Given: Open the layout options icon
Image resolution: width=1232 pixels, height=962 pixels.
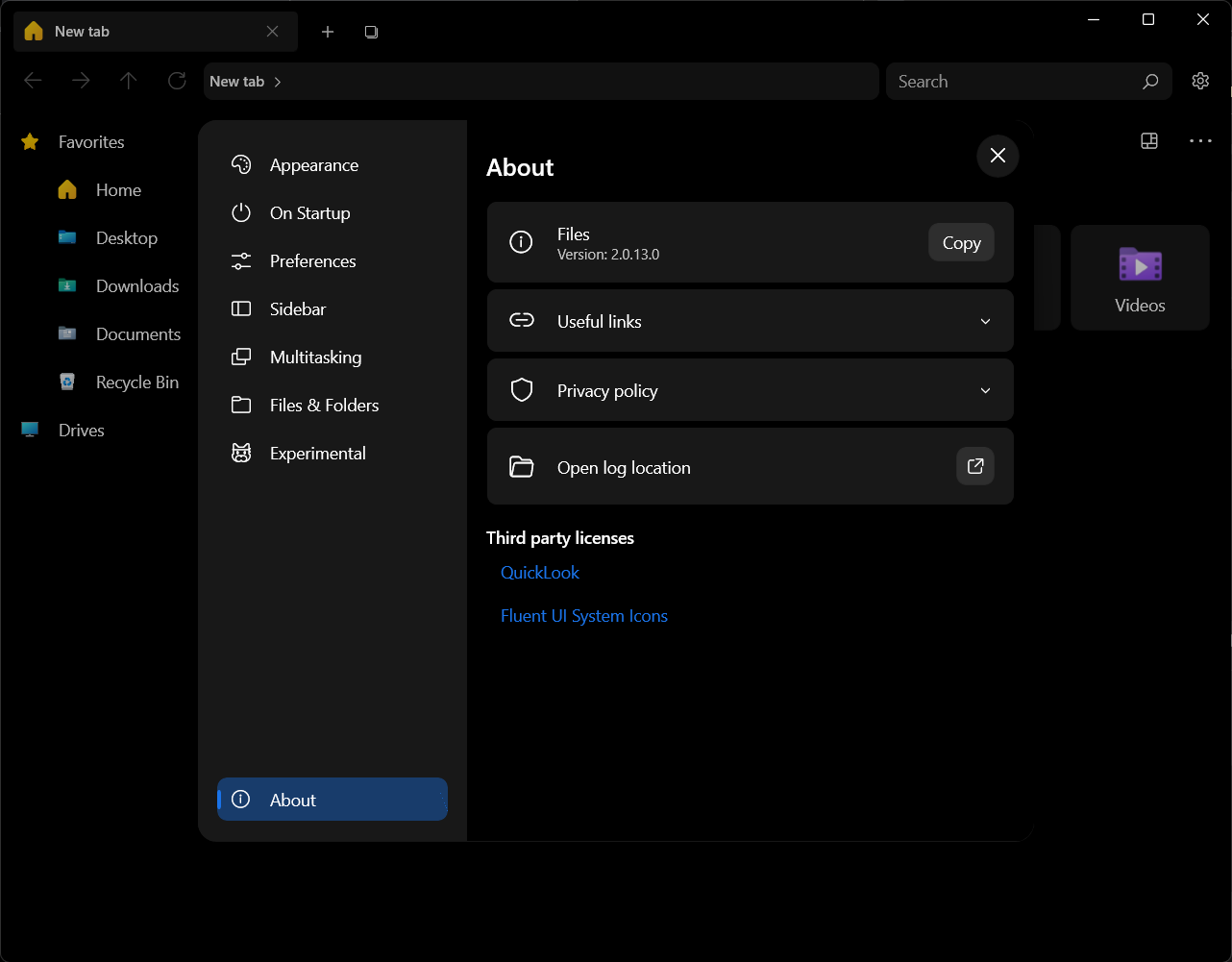Looking at the screenshot, I should tap(1148, 140).
